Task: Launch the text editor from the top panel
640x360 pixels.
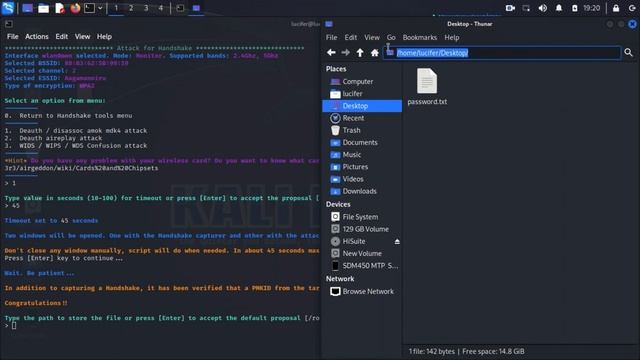Action: click(60, 8)
